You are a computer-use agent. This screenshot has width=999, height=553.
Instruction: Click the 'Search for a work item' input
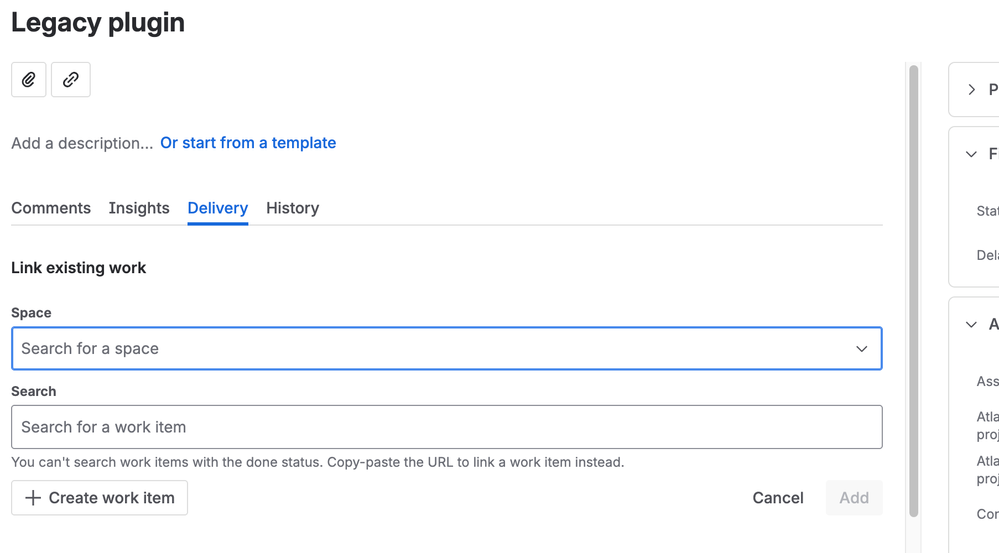[x=446, y=427]
